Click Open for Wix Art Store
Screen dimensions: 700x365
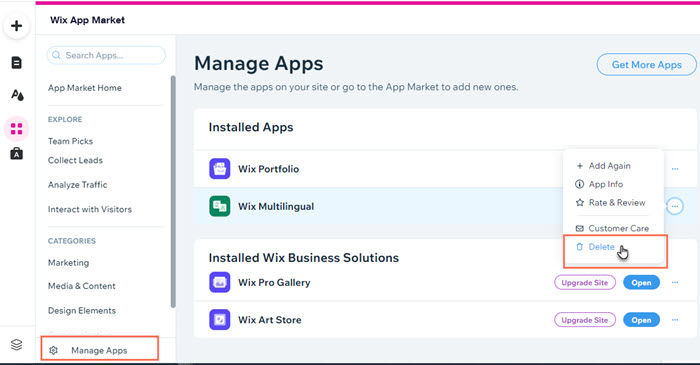point(641,320)
